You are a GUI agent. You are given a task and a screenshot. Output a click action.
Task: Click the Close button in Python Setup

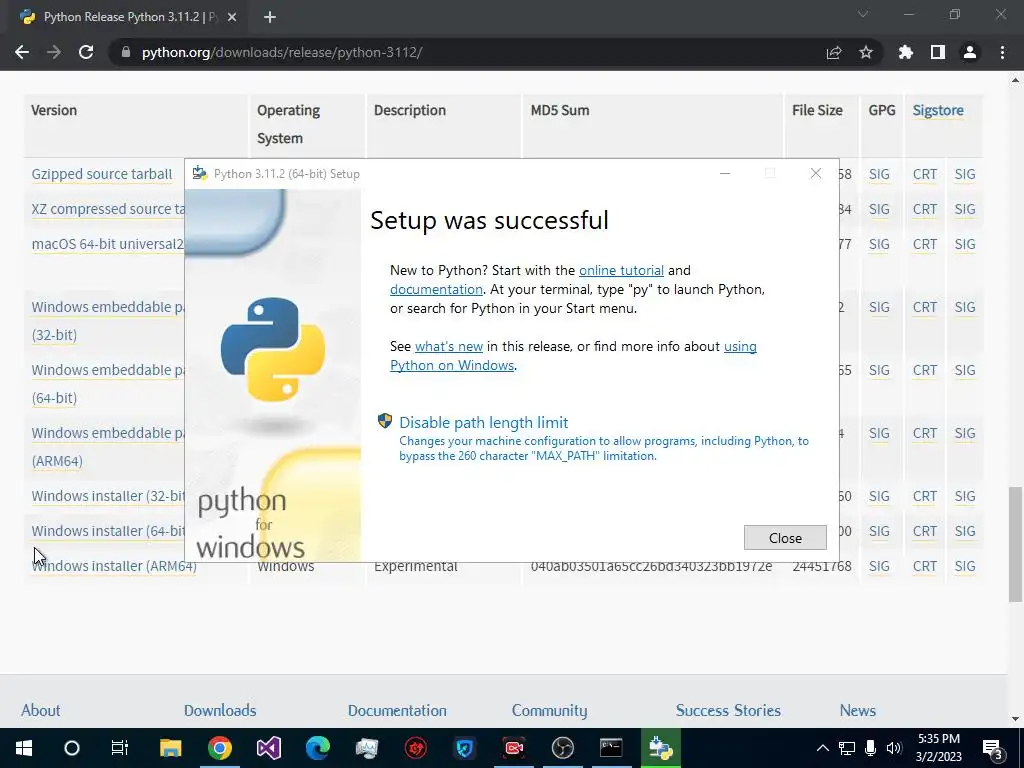click(x=785, y=537)
